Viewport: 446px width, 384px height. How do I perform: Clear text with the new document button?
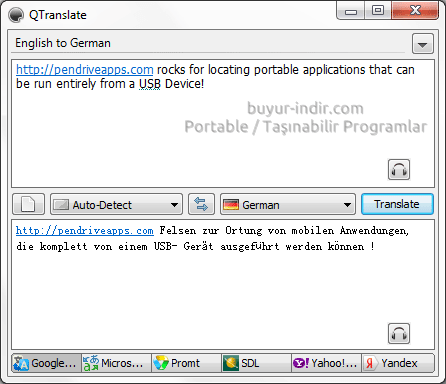tap(28, 204)
